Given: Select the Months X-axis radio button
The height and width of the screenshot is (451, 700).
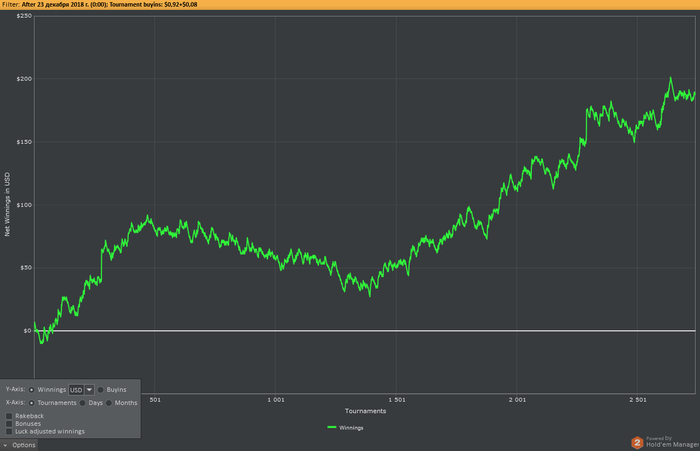Looking at the screenshot, I should 109,403.
